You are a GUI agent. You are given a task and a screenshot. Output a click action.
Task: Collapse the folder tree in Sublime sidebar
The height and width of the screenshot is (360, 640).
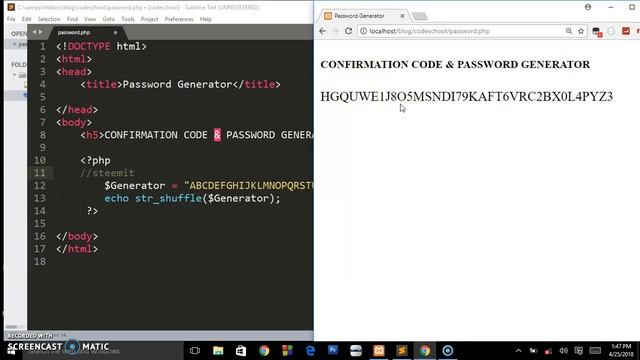pos(15,75)
